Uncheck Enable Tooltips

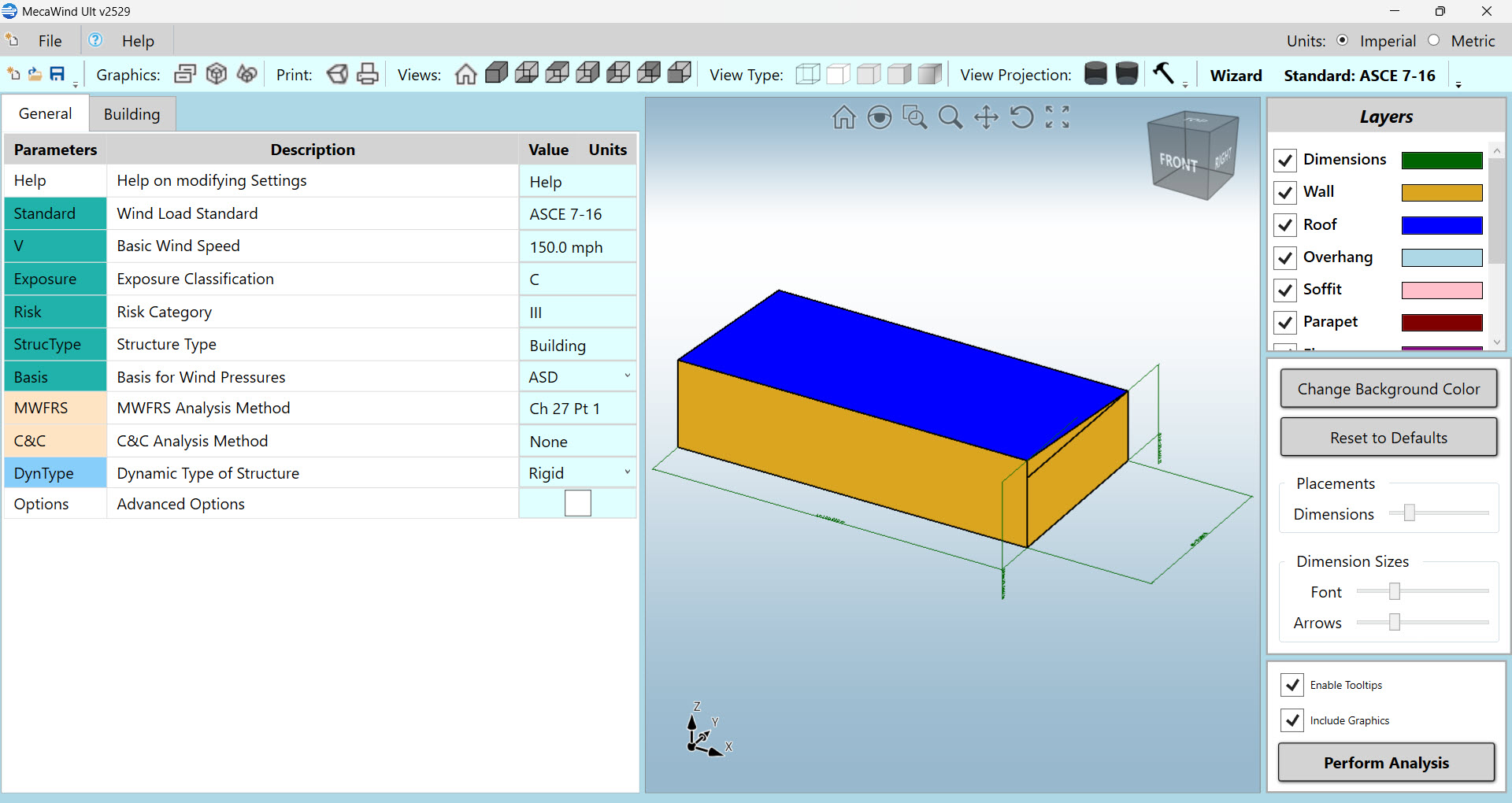click(x=1292, y=685)
